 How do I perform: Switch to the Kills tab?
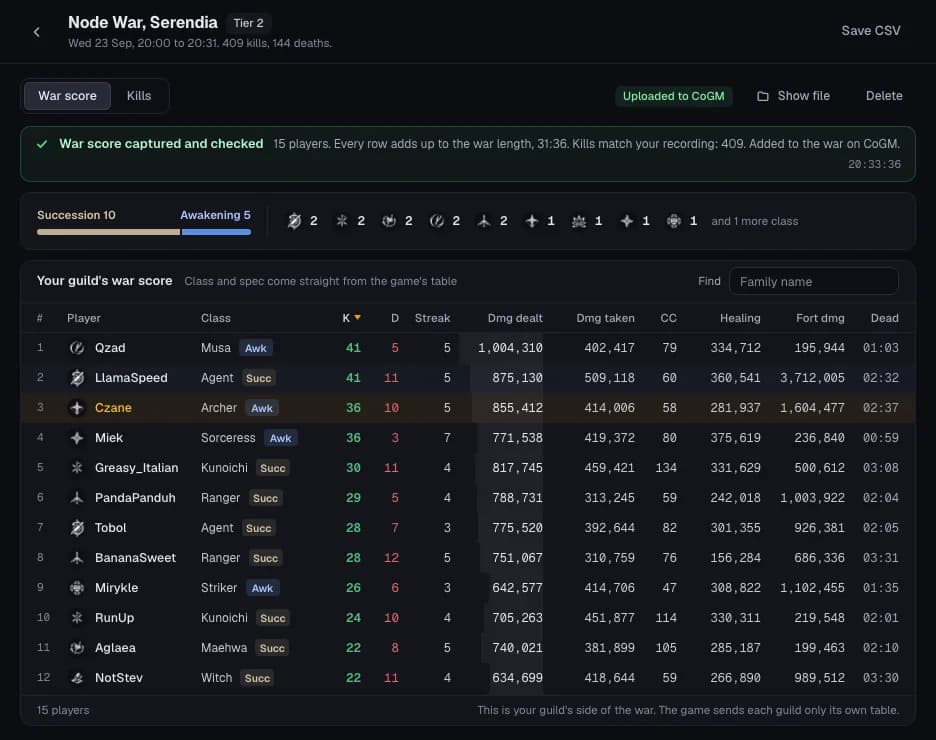click(x=139, y=96)
